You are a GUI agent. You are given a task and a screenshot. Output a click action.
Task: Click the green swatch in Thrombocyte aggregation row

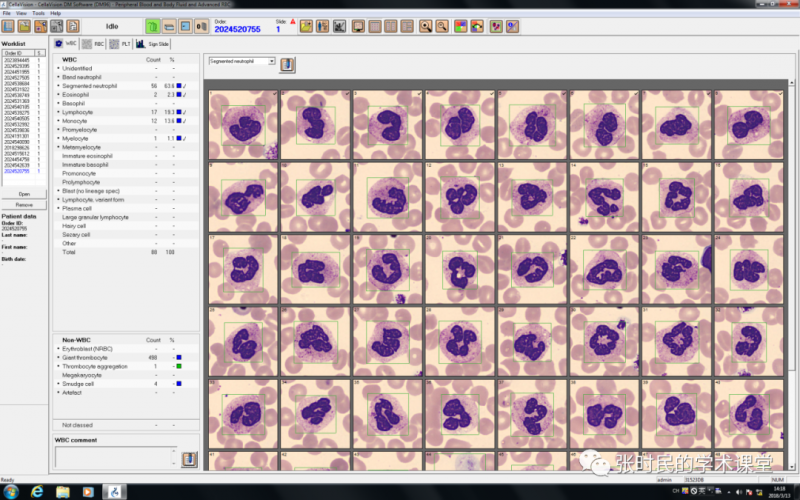click(179, 366)
